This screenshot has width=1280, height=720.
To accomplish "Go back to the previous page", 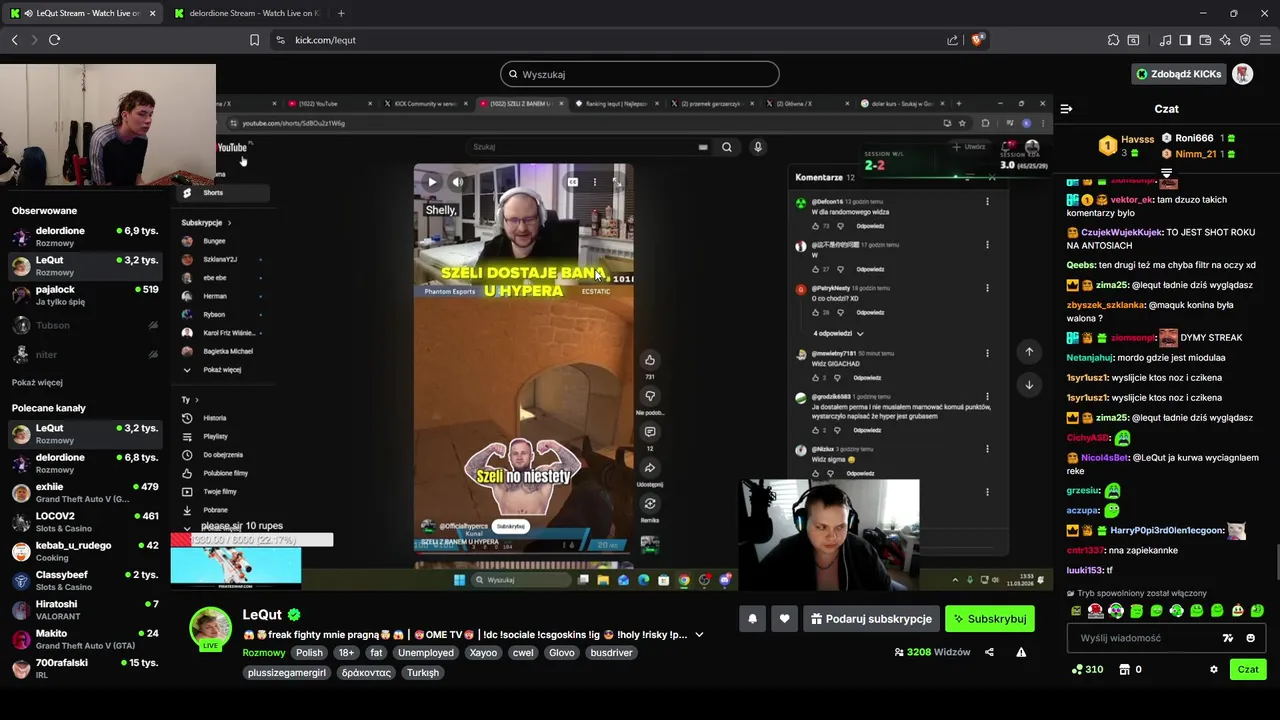I will pyautogui.click(x=14, y=40).
